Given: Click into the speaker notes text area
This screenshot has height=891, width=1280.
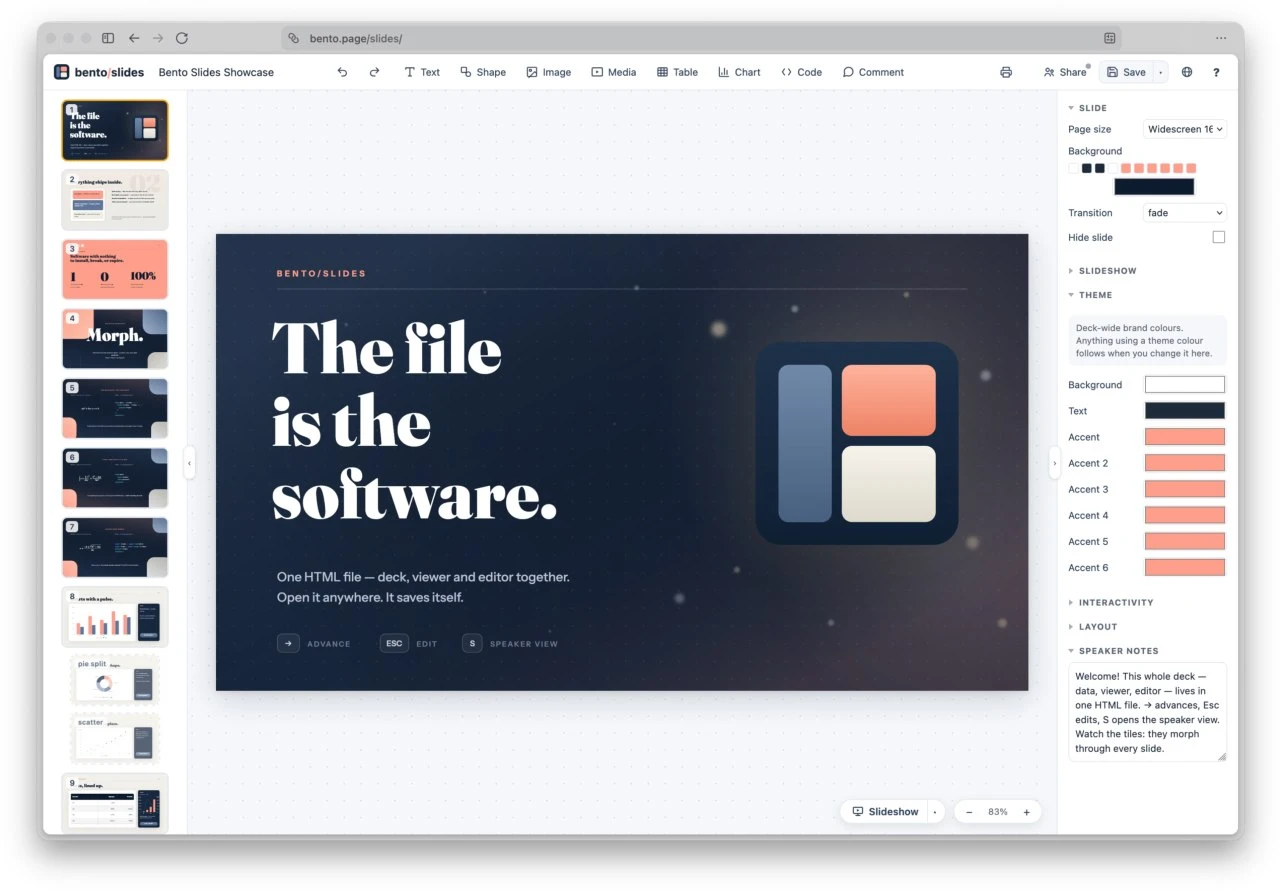Looking at the screenshot, I should (x=1147, y=712).
